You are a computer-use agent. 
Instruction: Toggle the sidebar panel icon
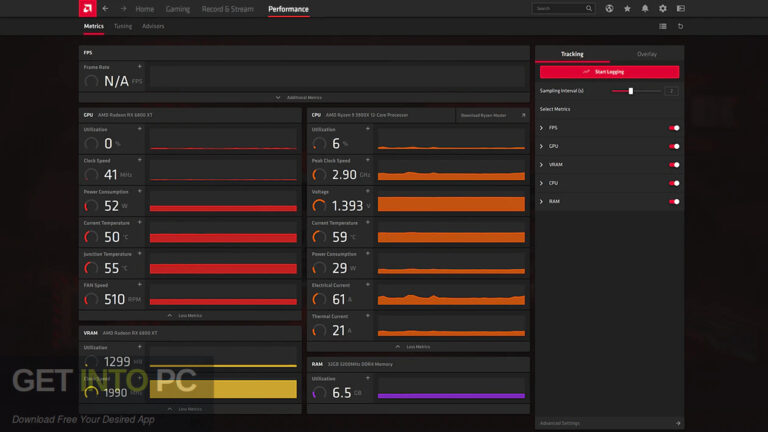[680, 8]
